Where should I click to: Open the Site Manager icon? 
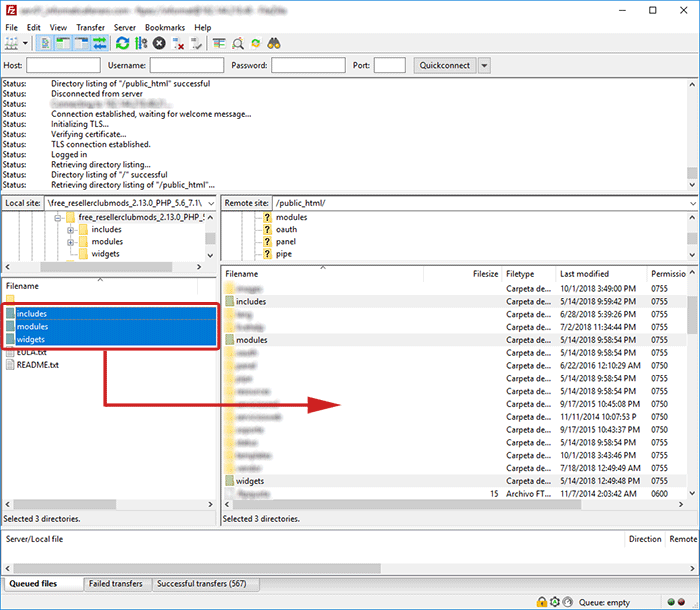[12, 43]
